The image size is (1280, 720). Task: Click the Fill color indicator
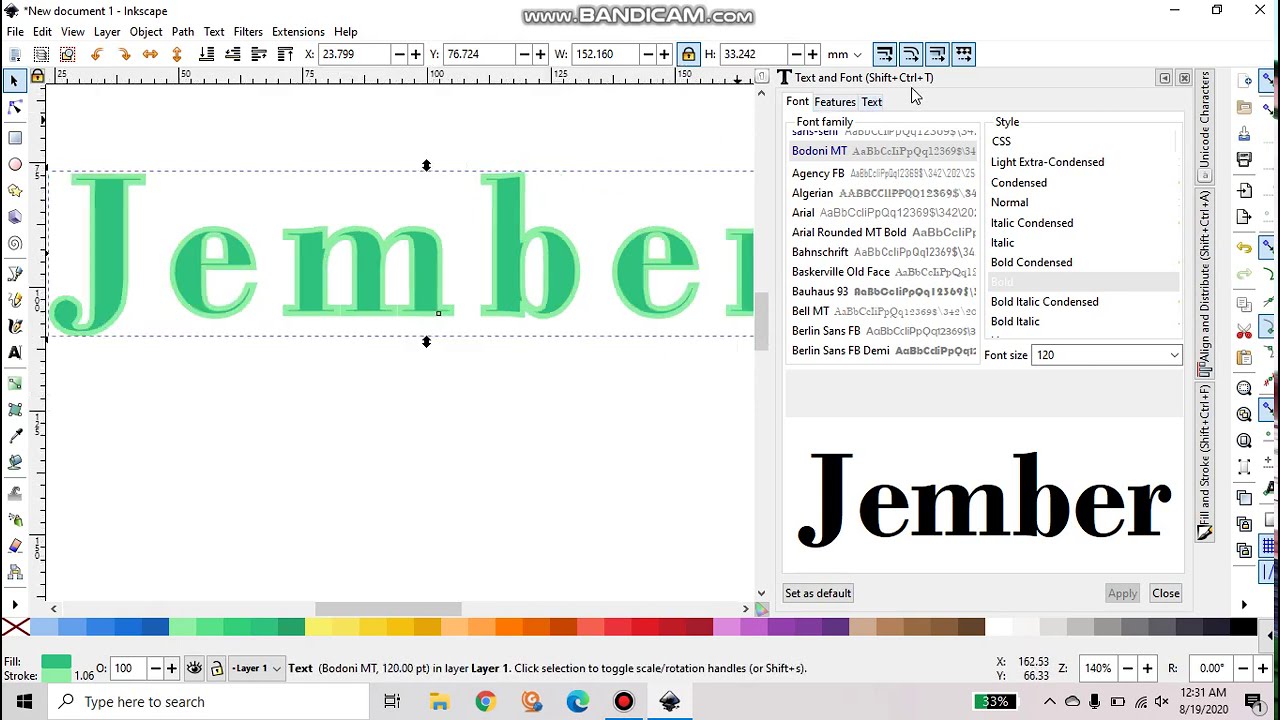[x=56, y=661]
